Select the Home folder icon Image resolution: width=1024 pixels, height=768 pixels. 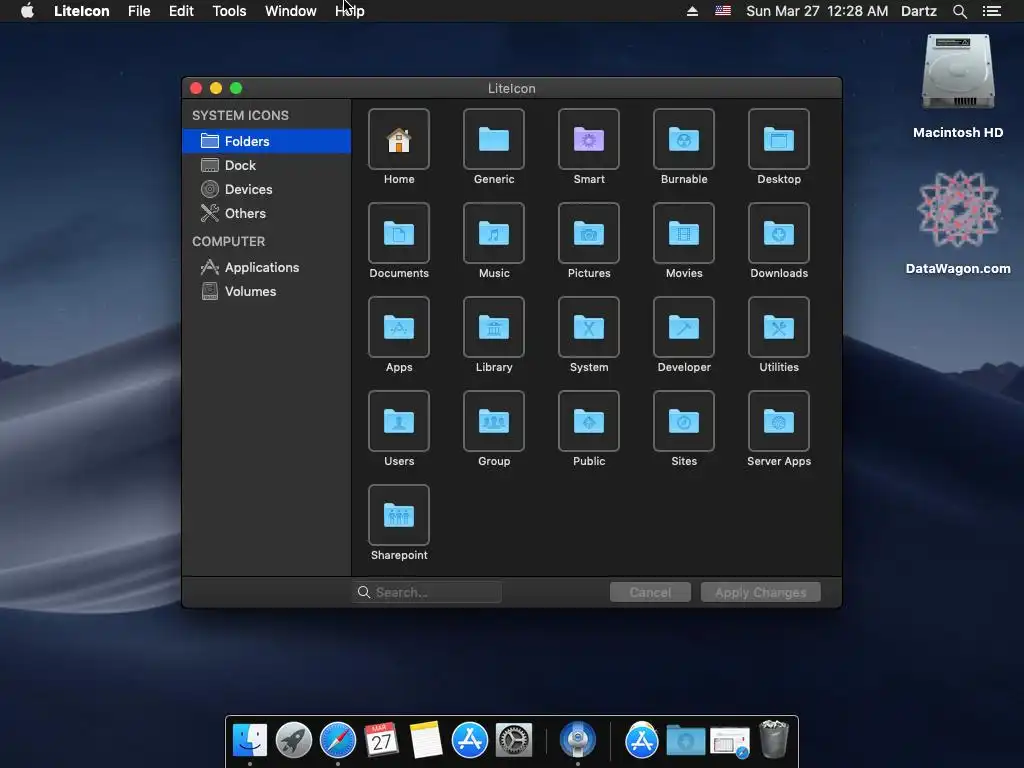click(x=398, y=139)
